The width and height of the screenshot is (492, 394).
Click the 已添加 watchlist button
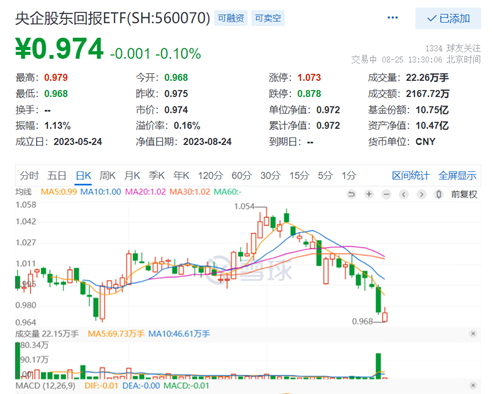[448, 18]
